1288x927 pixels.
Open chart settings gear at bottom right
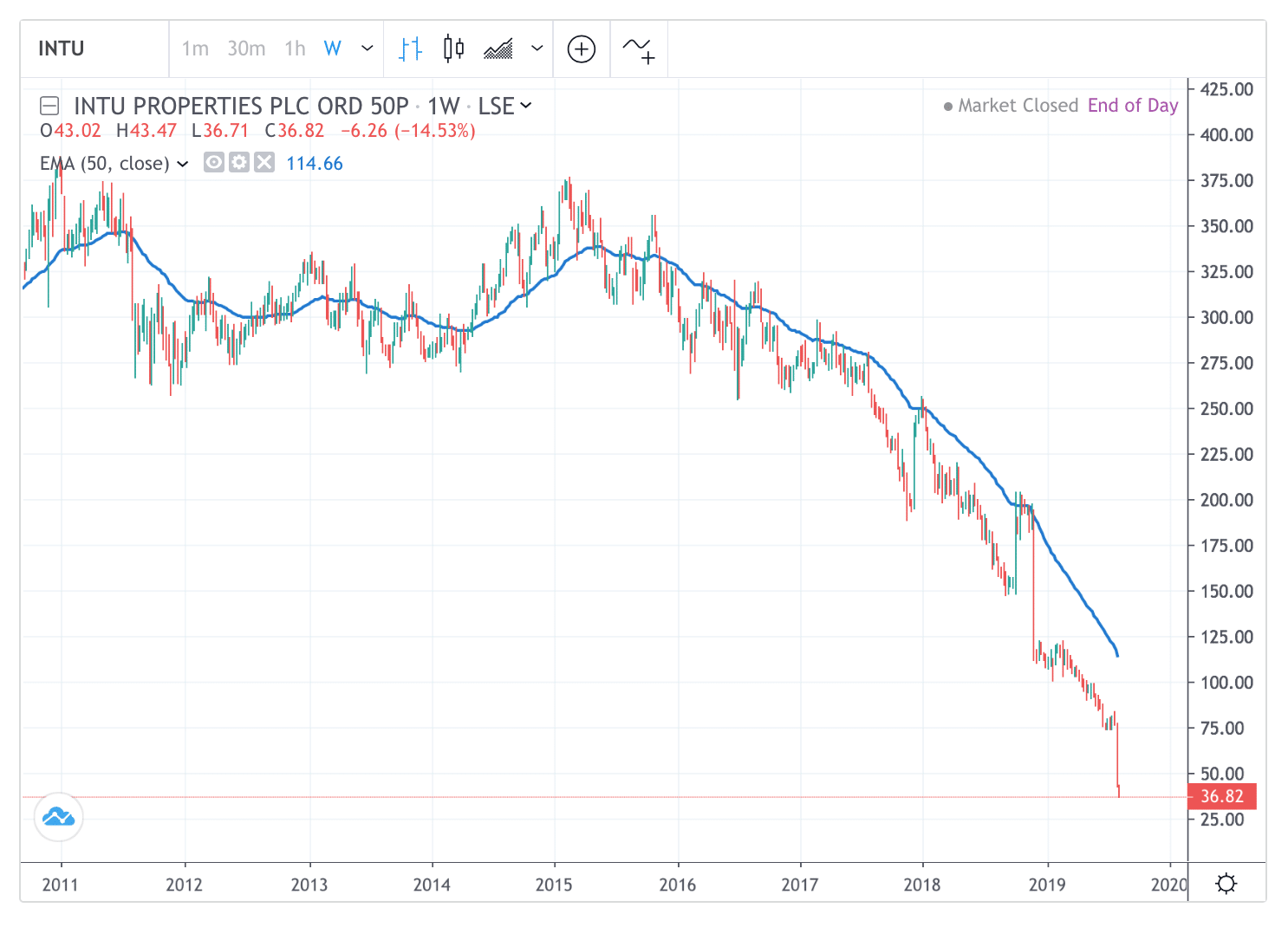1226,884
